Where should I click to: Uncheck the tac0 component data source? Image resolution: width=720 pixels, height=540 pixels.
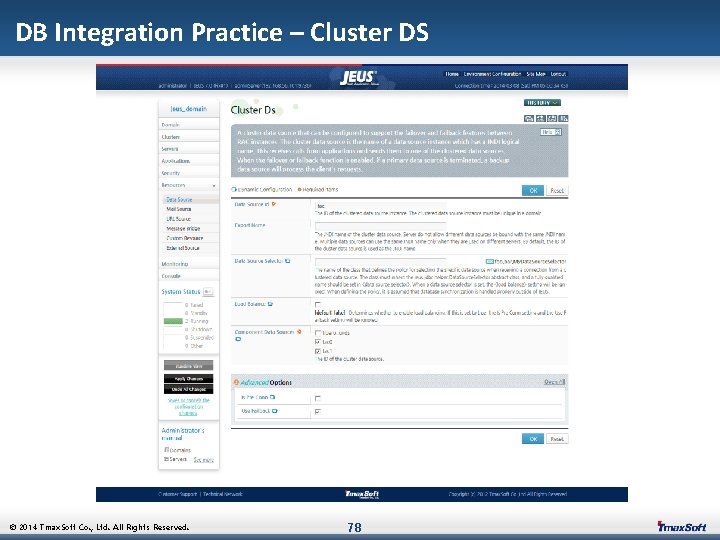[x=318, y=342]
